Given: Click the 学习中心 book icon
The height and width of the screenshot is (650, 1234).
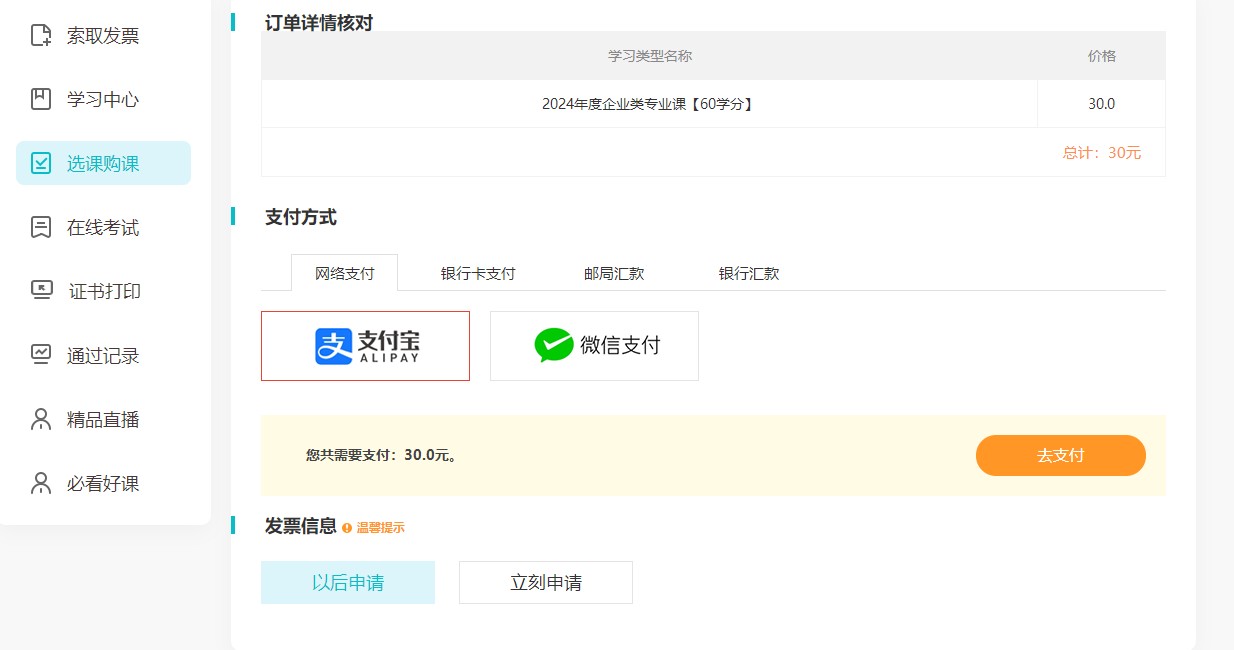Looking at the screenshot, I should coord(41,99).
